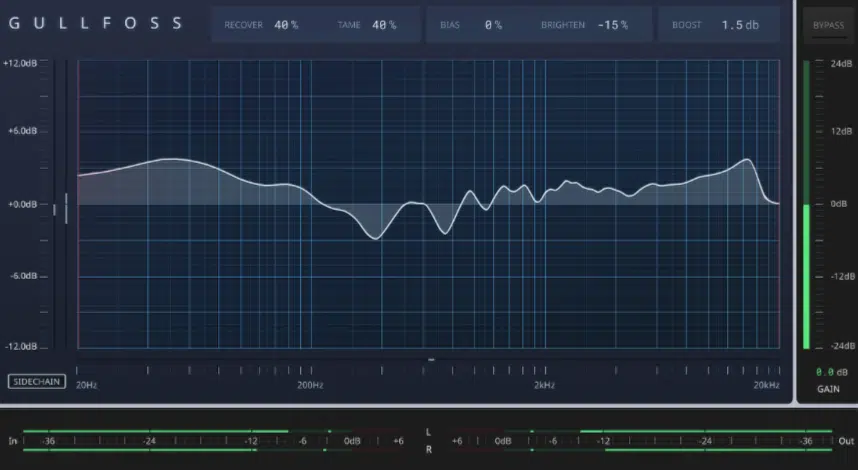Click the 24dB gain scale label

[842, 63]
